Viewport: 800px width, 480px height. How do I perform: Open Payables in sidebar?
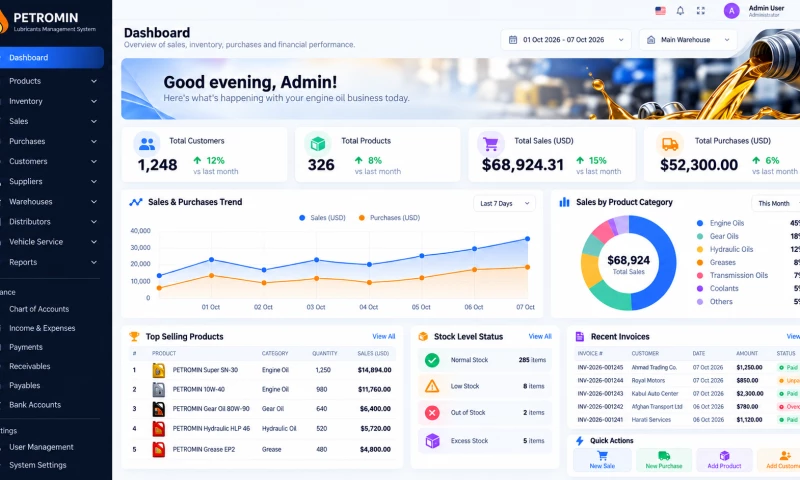pyautogui.click(x=24, y=386)
